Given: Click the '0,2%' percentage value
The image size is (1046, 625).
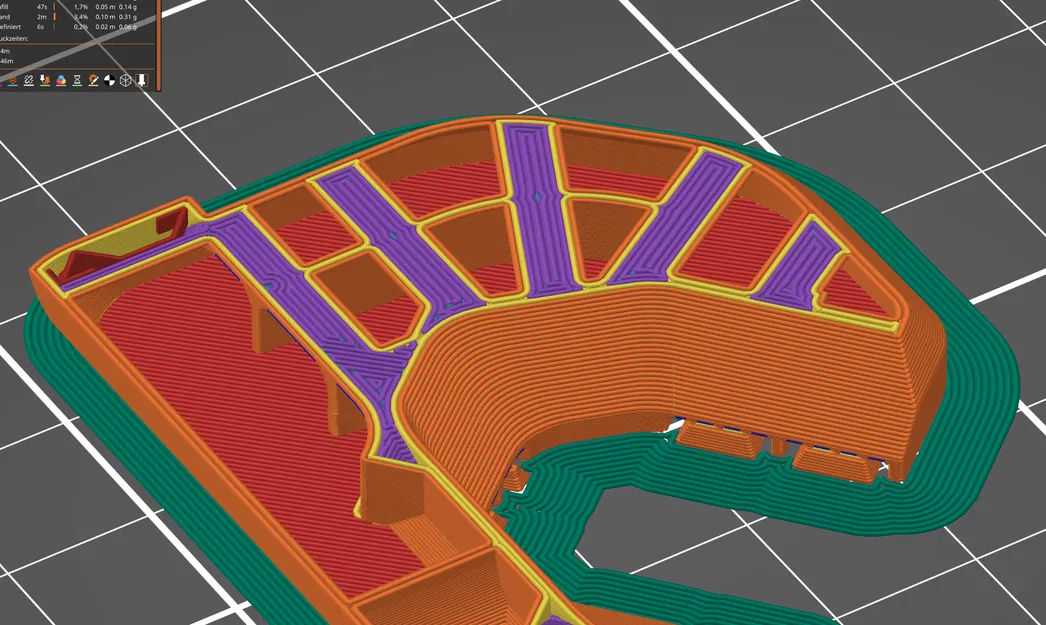Looking at the screenshot, I should (x=81, y=27).
